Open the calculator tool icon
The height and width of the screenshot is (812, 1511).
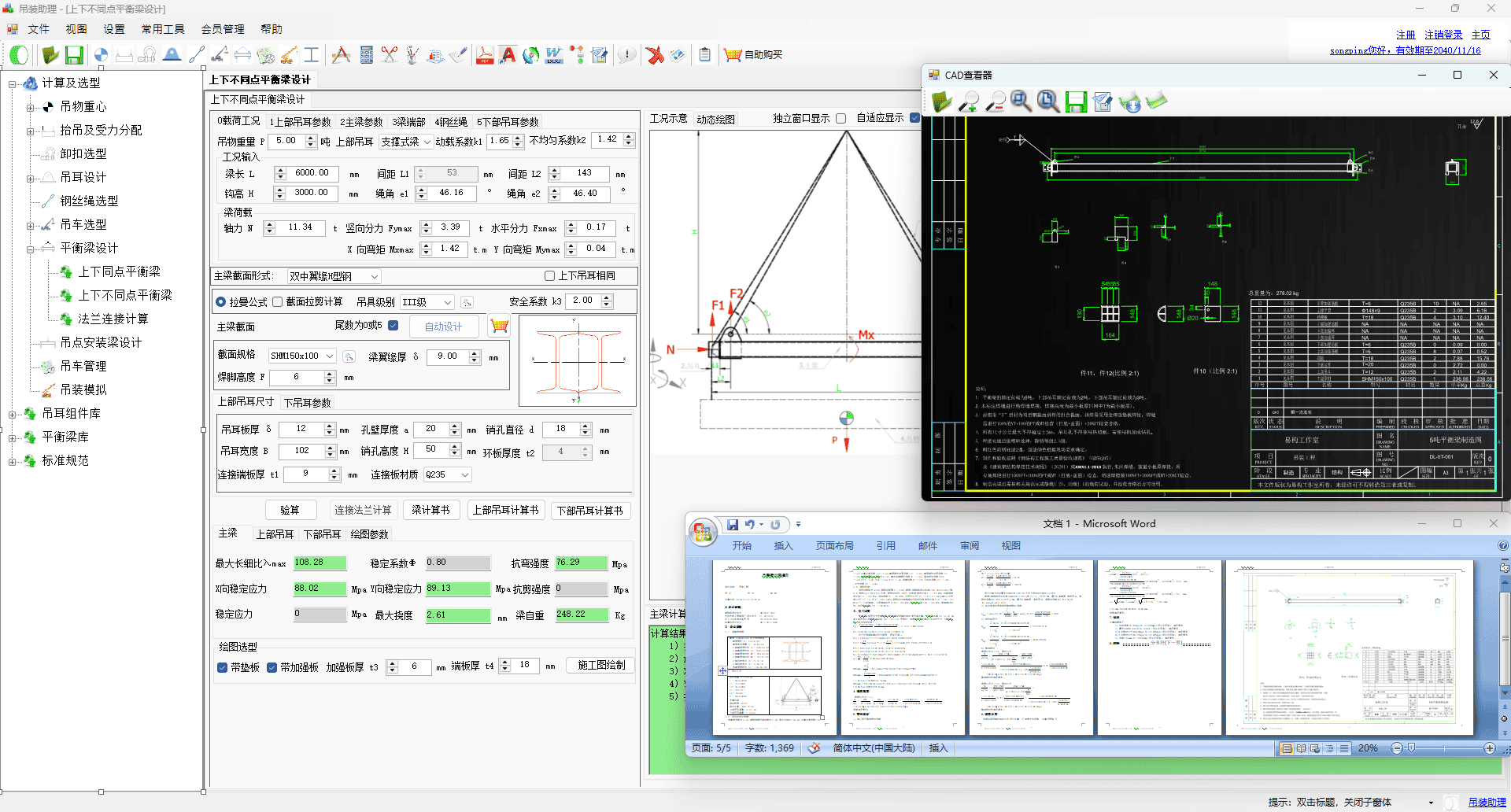coord(366,55)
